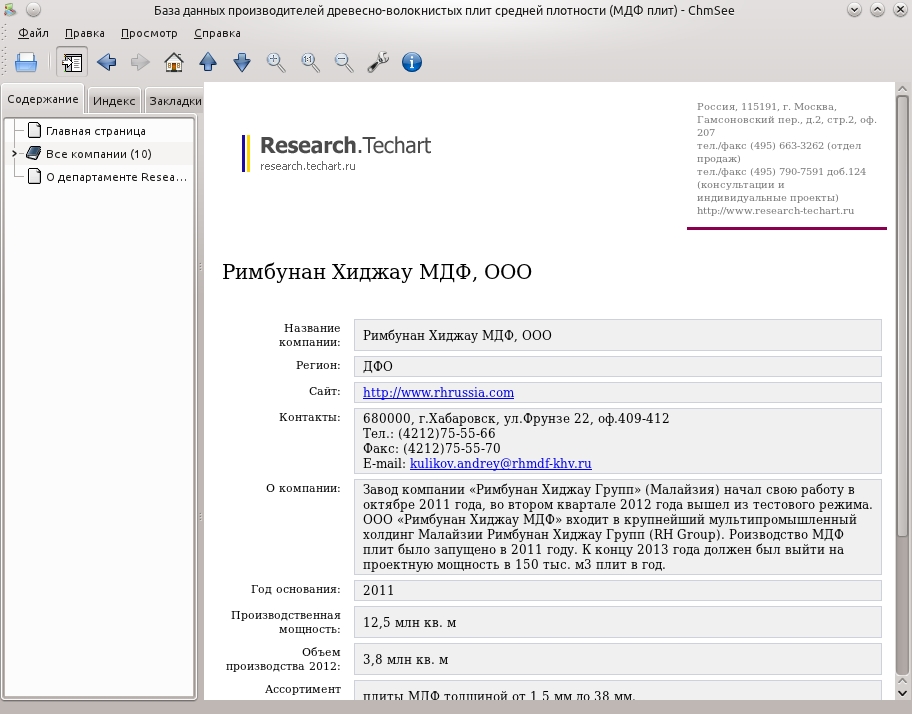Open the Просмотр menu
The width and height of the screenshot is (912, 714).
click(149, 33)
